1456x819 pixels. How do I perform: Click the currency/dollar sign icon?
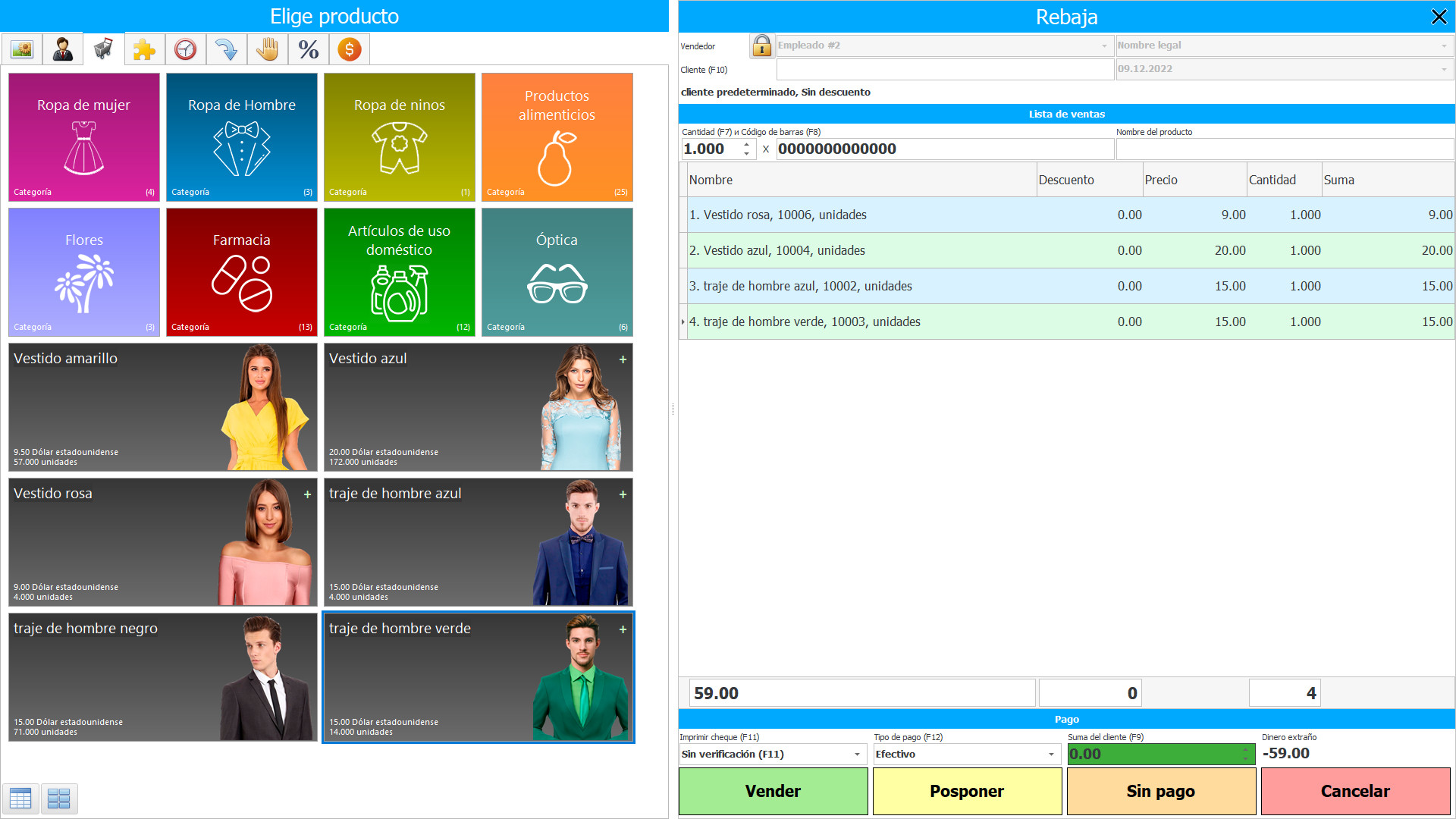349,51
